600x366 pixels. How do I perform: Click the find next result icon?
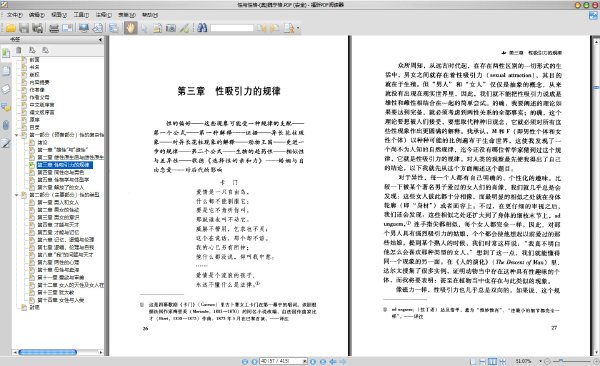275,28
